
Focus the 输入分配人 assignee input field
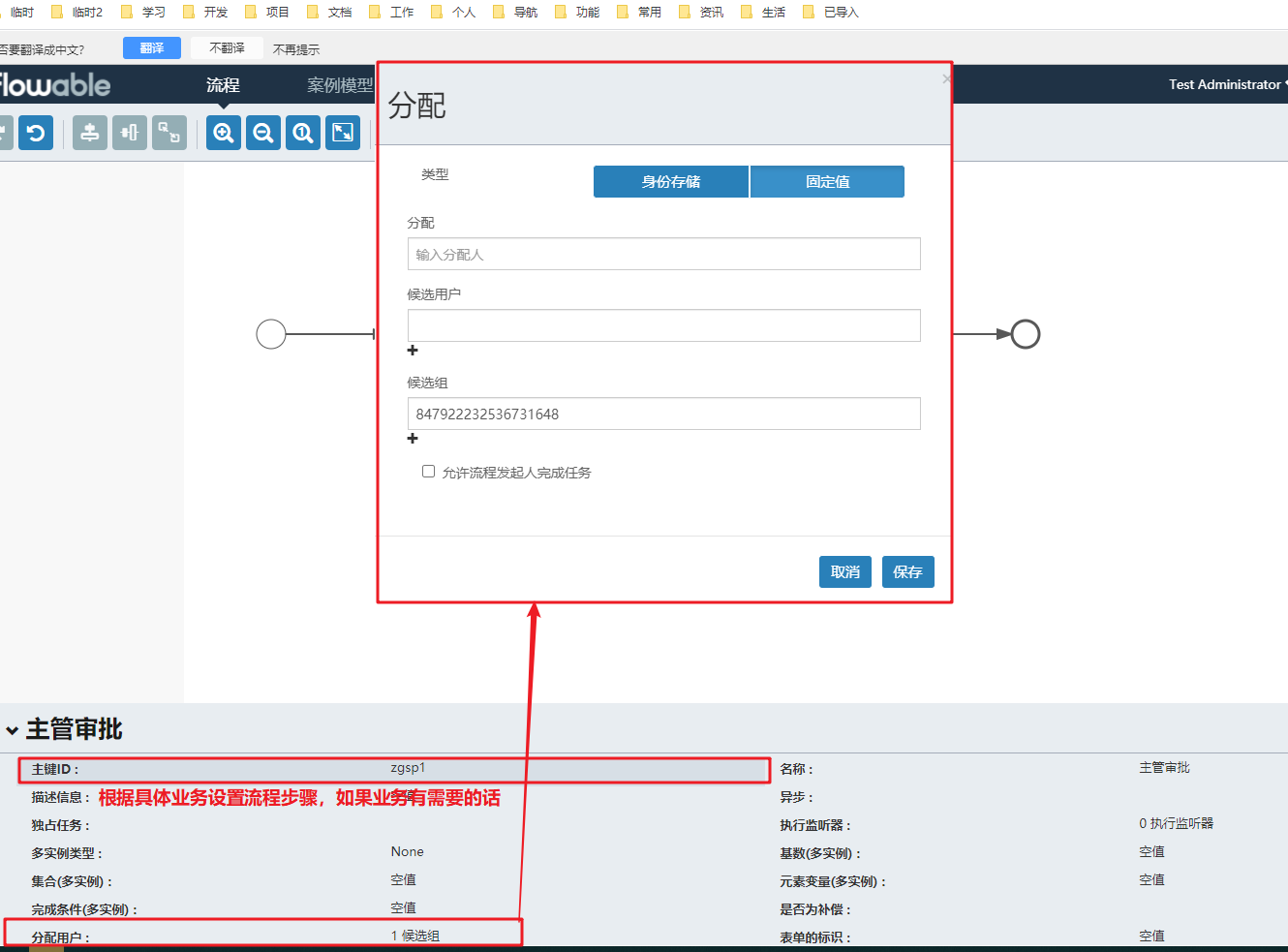pos(664,254)
